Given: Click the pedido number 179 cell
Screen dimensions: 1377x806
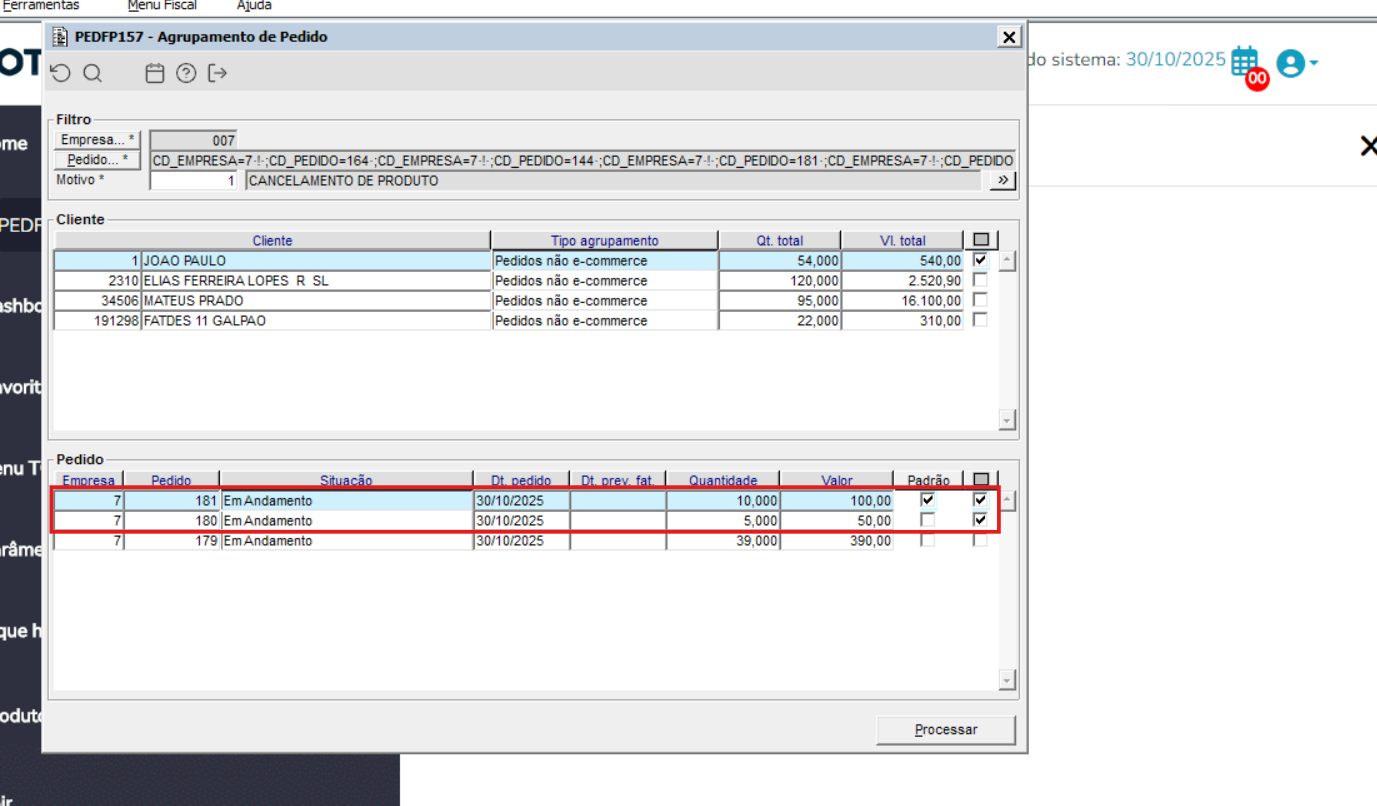Looking at the screenshot, I should pyautogui.click(x=172, y=540).
